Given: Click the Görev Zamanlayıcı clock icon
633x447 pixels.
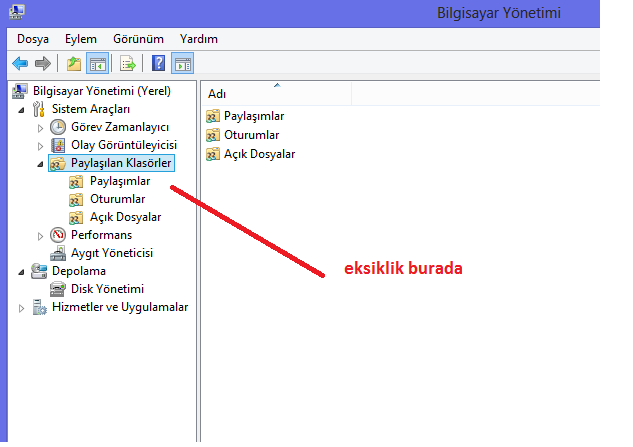Looking at the screenshot, I should (x=58, y=127).
